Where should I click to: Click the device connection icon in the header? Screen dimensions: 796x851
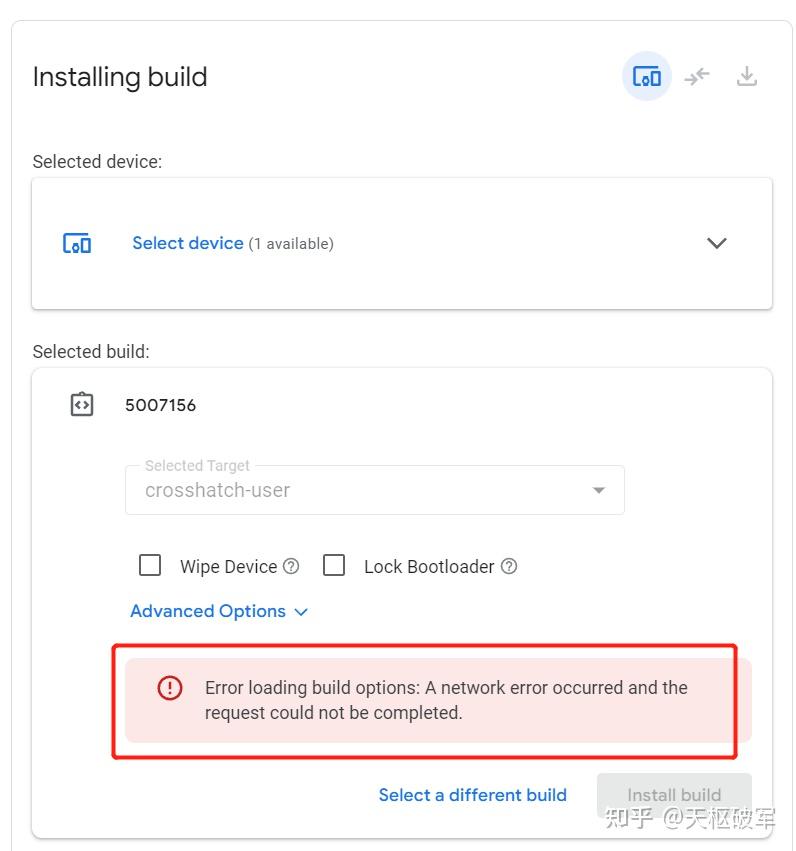(x=646, y=76)
